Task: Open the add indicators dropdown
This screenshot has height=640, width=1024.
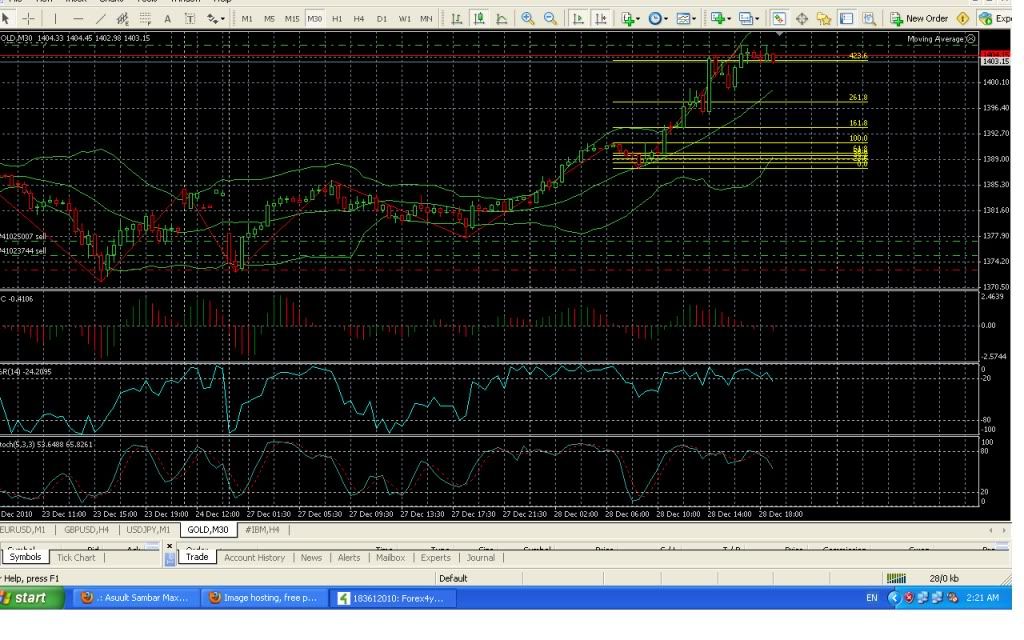Action: click(630, 18)
